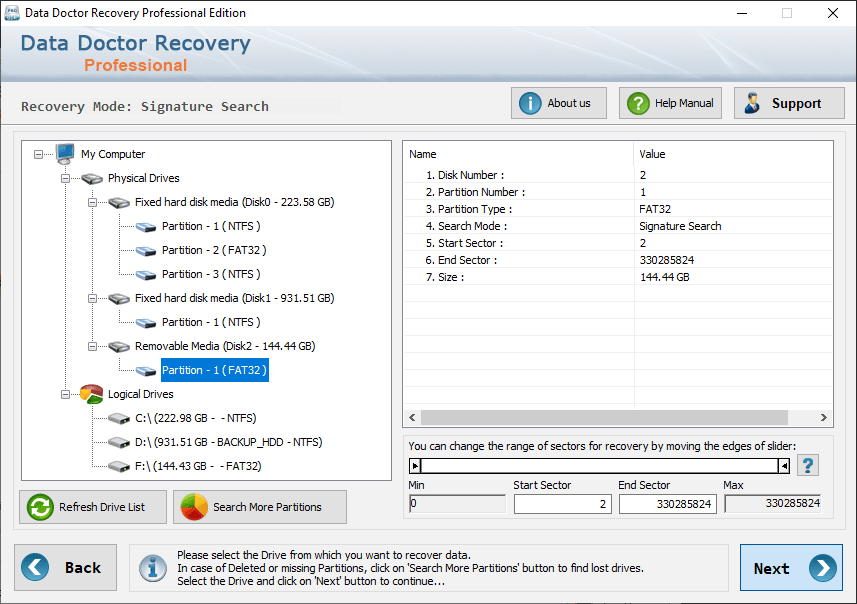Screen dimensions: 857x604
Task: Click the sector range slider track
Action: 600,466
